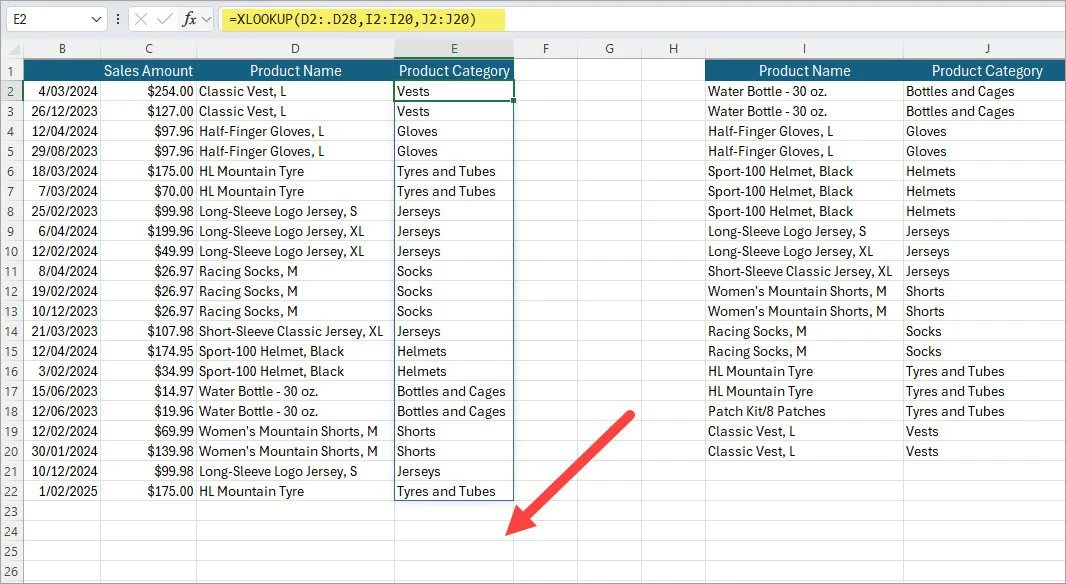Select column I header
The width and height of the screenshot is (1066, 584).
pos(804,48)
